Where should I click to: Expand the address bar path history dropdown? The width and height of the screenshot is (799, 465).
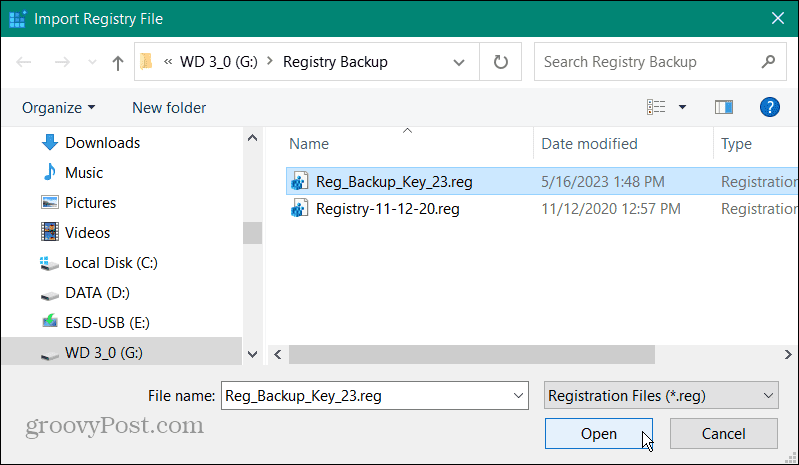(x=459, y=62)
